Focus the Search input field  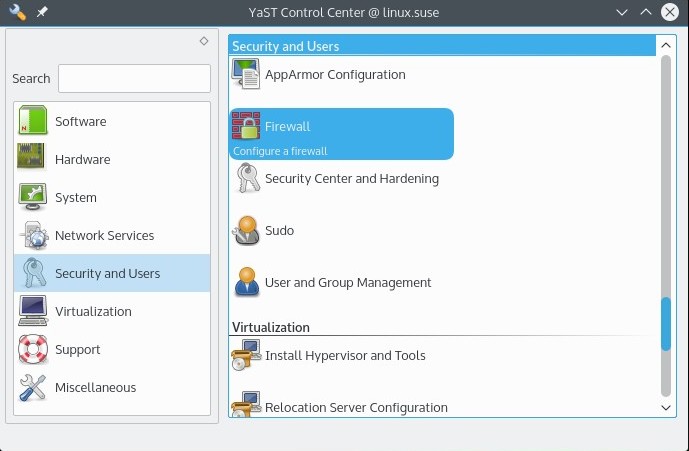(134, 79)
